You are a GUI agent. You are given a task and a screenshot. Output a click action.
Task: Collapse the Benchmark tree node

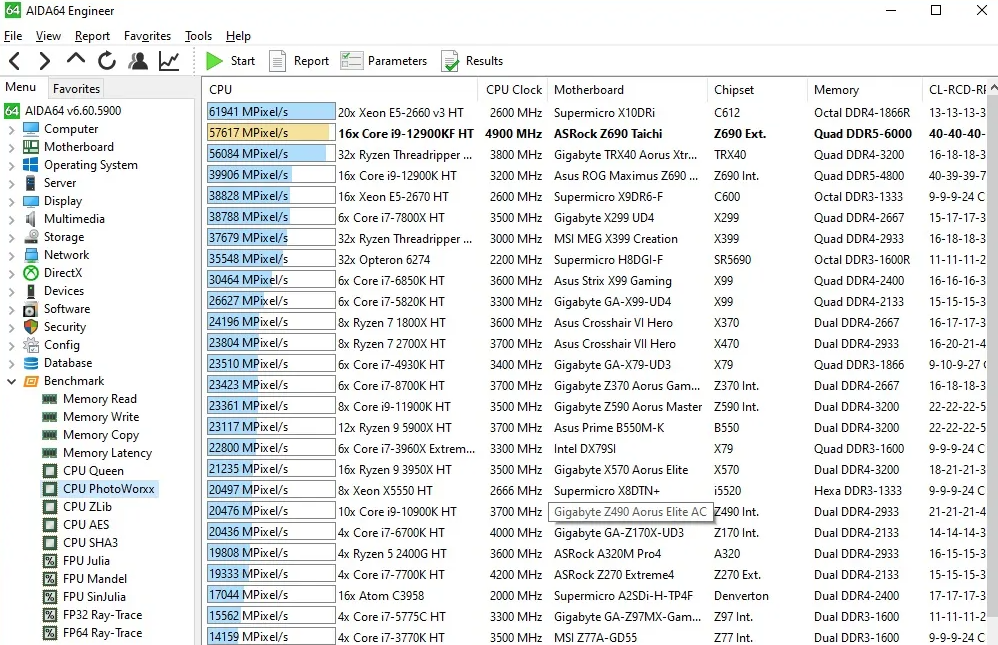point(11,381)
